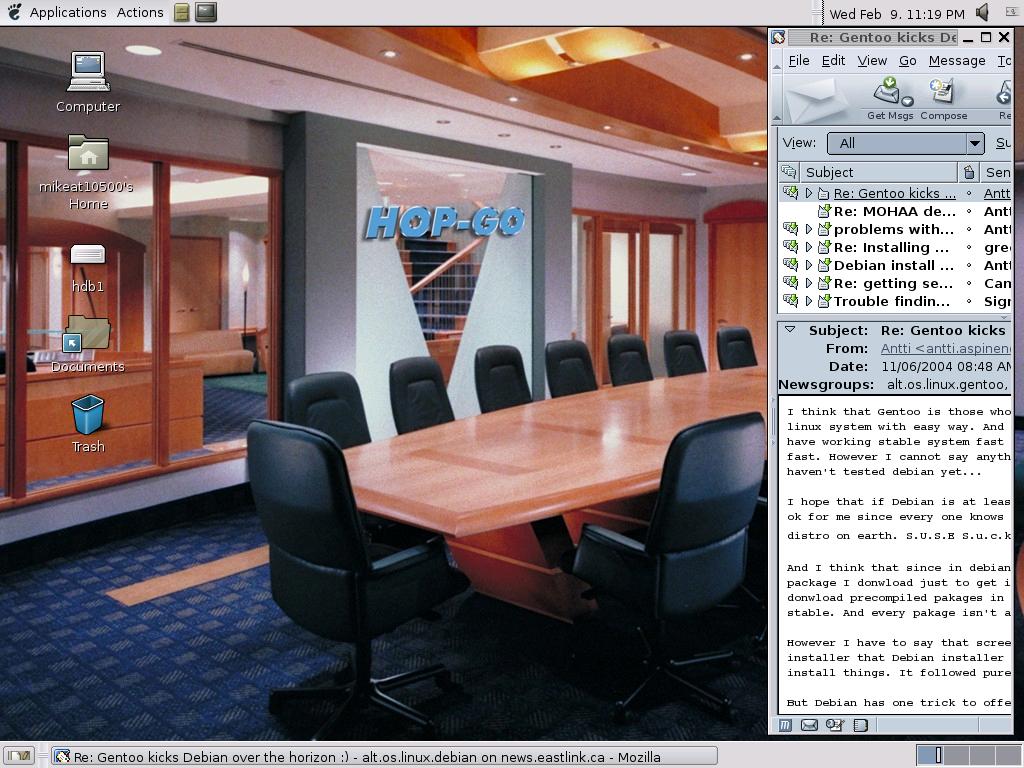The image size is (1024, 768).
Task: Open the Message menu
Action: [956, 60]
